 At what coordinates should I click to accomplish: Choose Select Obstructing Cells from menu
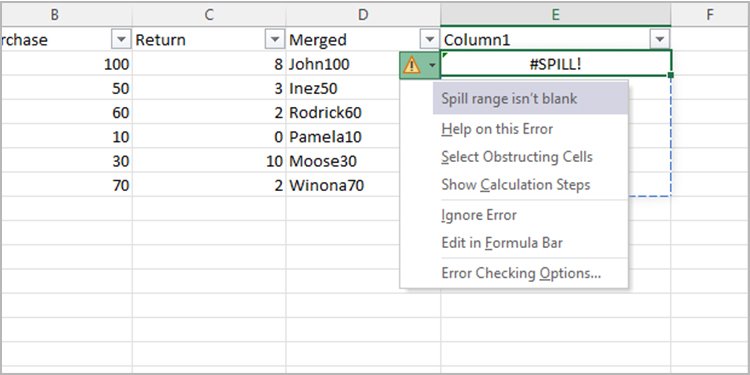pos(517,157)
